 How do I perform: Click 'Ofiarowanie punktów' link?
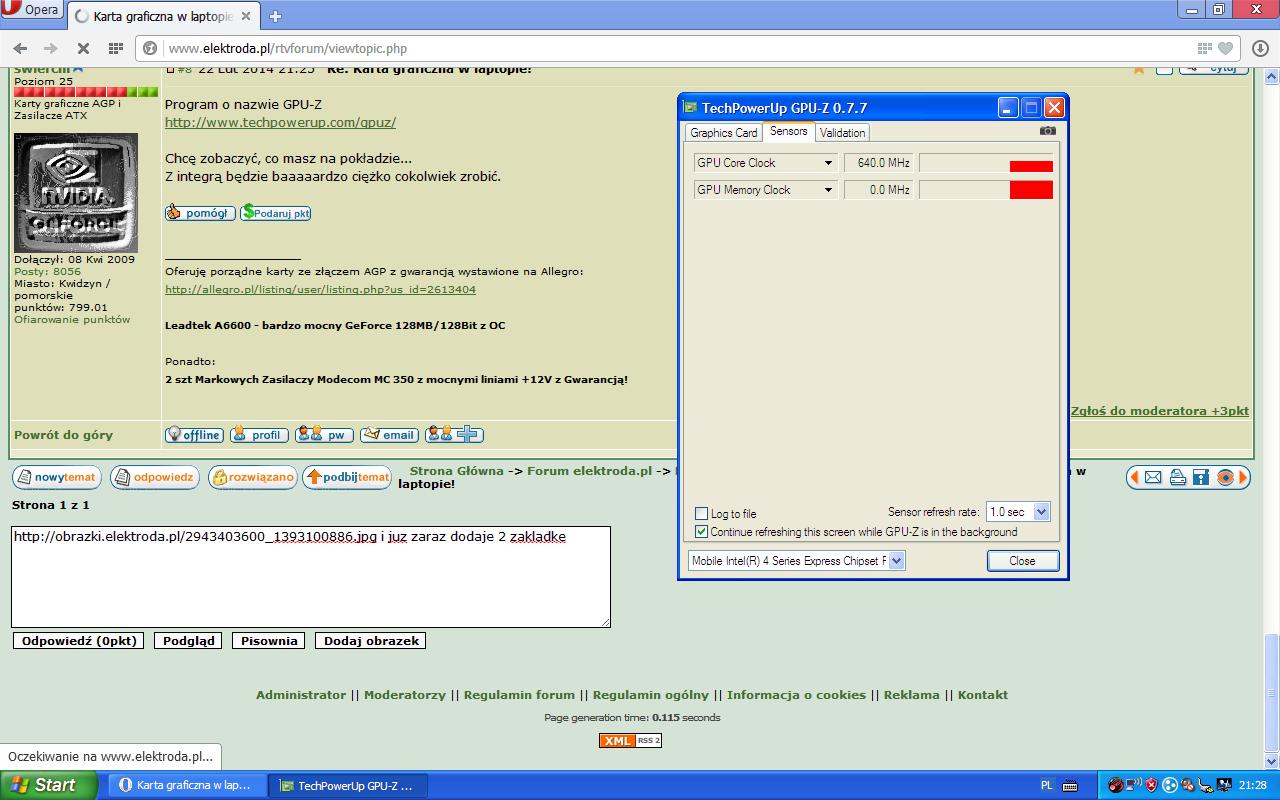point(72,320)
